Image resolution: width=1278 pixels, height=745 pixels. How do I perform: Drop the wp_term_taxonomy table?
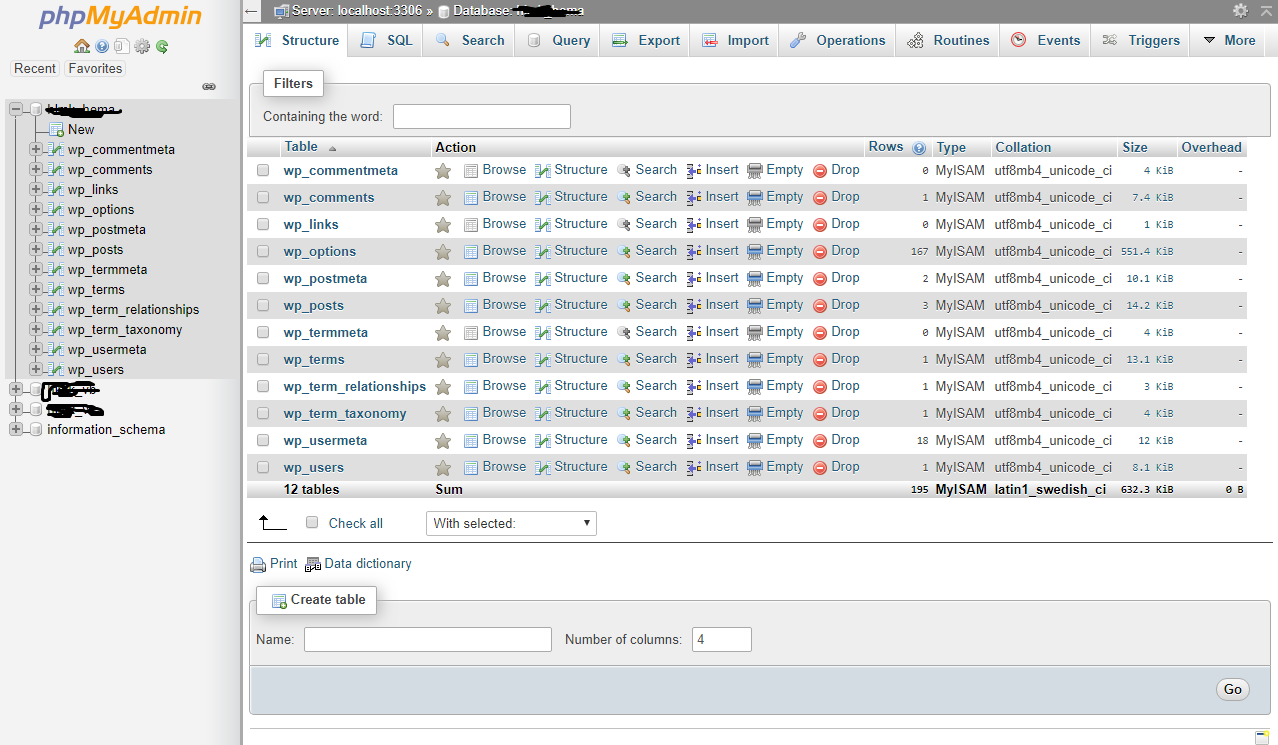click(836, 413)
